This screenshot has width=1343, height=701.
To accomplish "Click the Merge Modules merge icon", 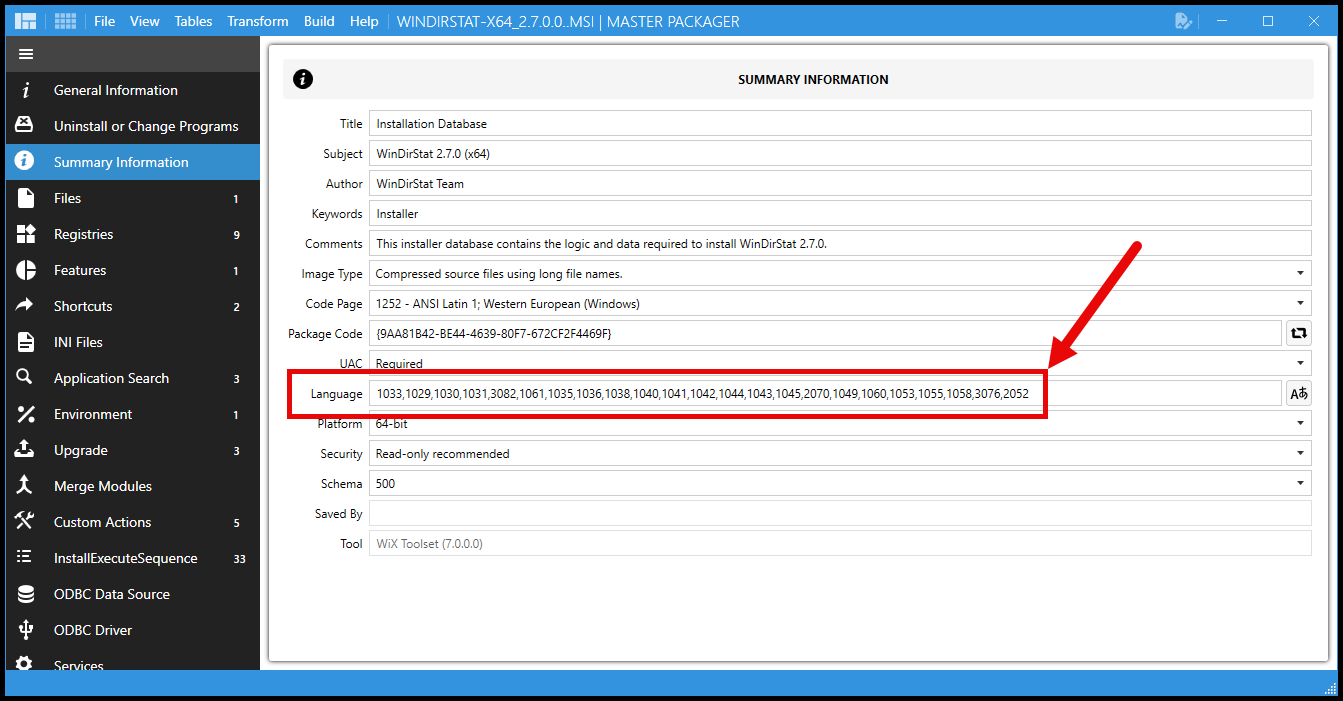I will coord(25,486).
